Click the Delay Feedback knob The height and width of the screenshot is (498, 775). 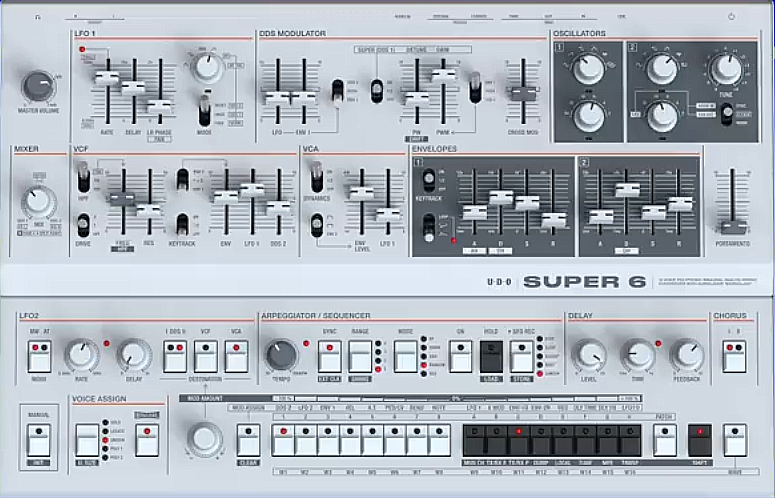(686, 355)
